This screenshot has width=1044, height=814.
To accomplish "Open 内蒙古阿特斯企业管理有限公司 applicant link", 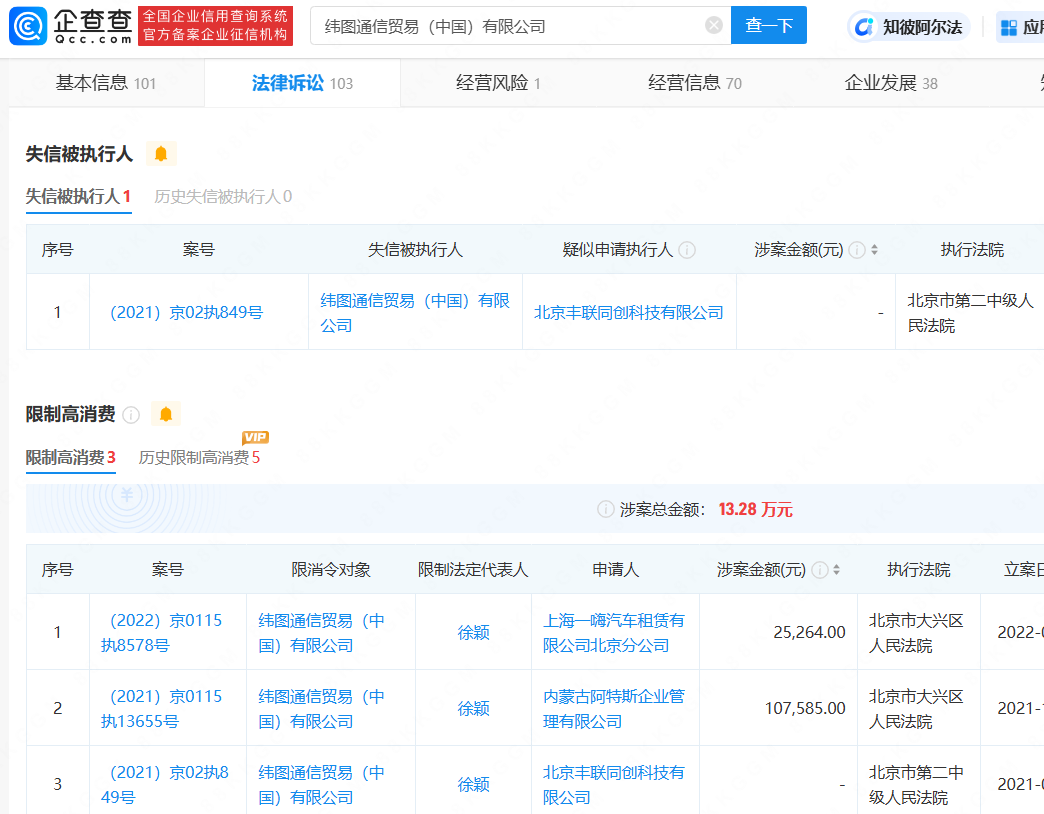I will (x=613, y=708).
